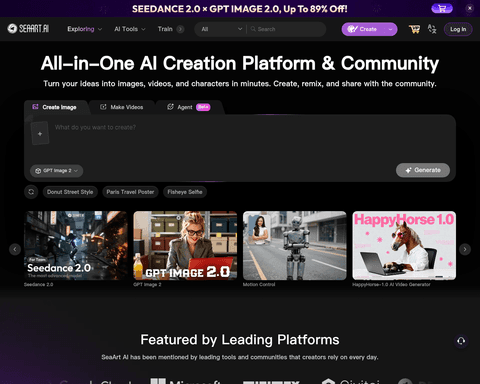
Task: Add a reference image with the plus tile
Action: pos(40,134)
